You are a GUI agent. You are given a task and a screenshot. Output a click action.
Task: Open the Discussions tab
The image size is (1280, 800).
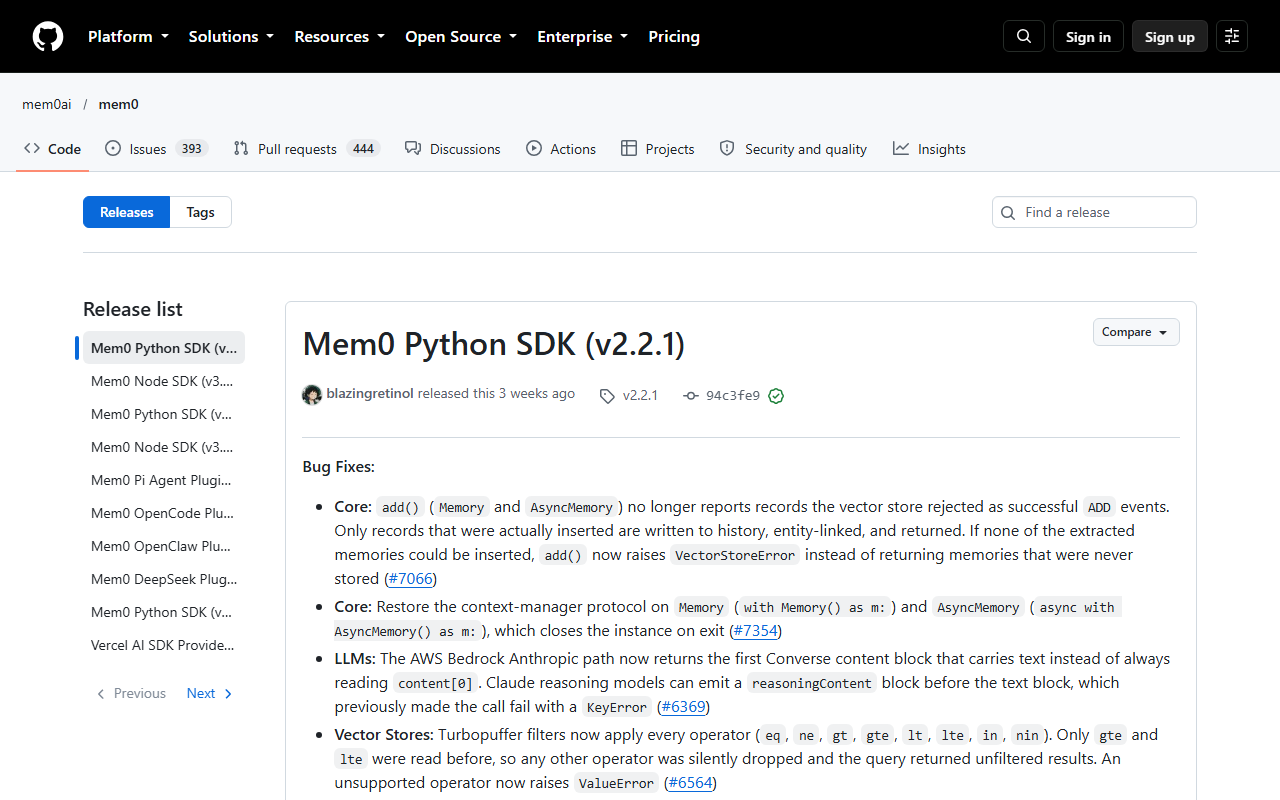pos(452,149)
